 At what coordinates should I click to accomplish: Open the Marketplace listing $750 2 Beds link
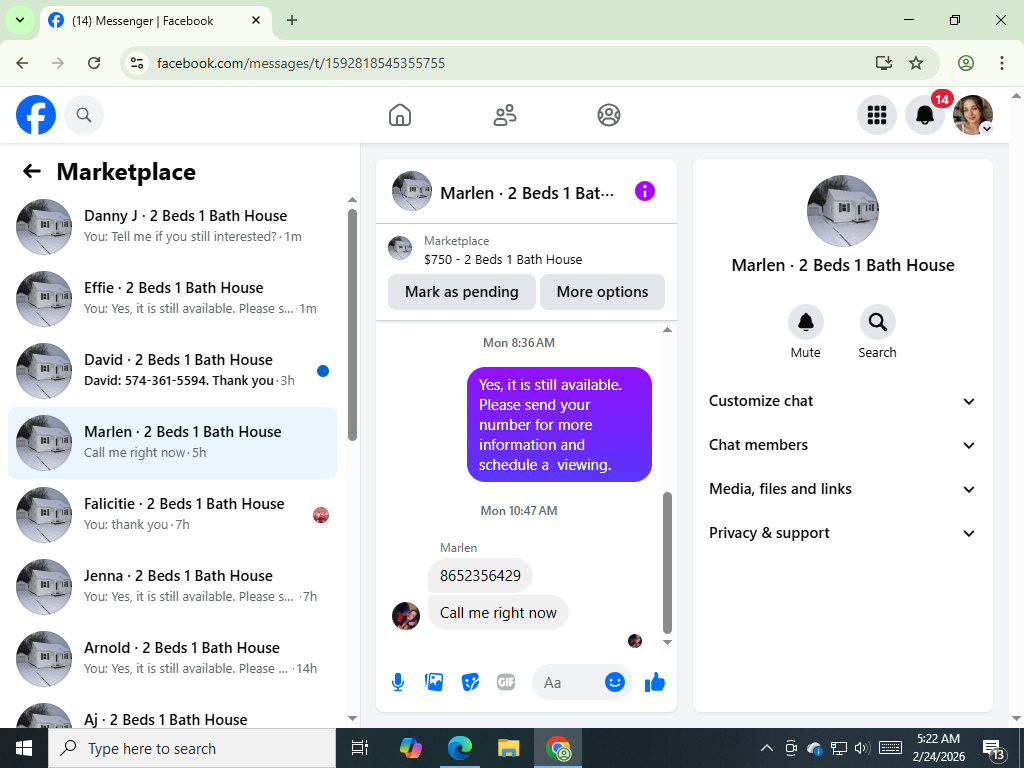pos(502,259)
